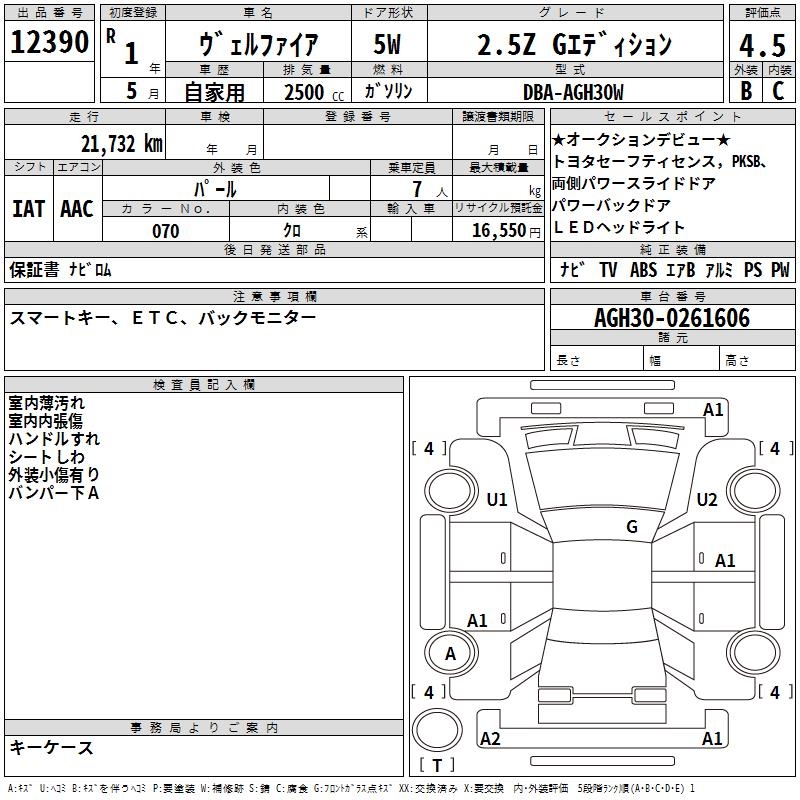Click the chassis number AGH30-0261606
This screenshot has width=800, height=800.
(671, 318)
